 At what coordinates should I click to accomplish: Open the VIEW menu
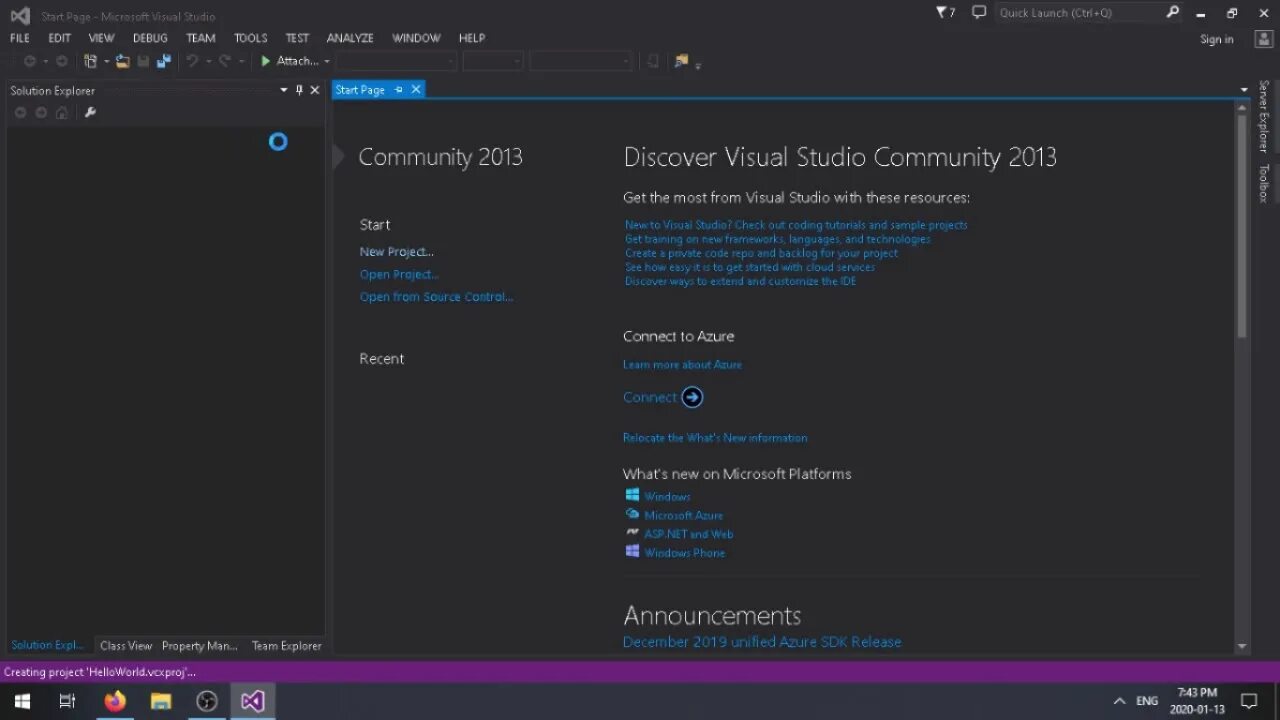[102, 38]
